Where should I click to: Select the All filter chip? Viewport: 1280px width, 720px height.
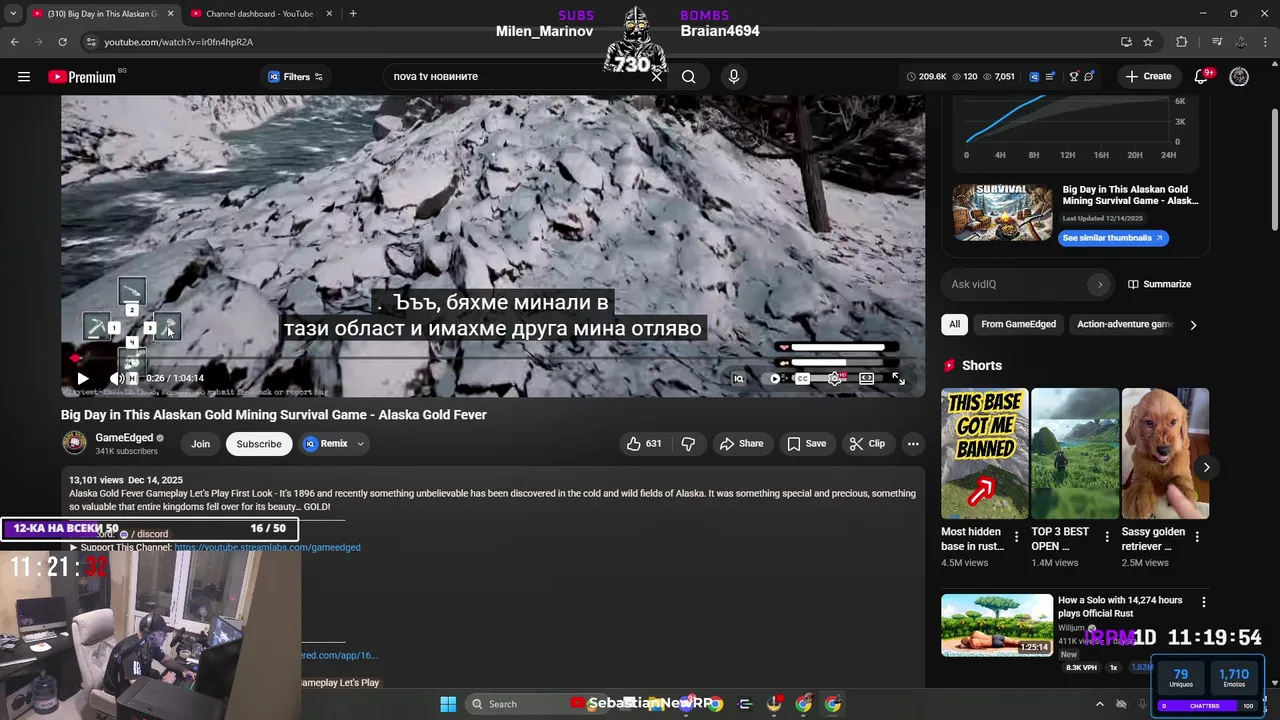pyautogui.click(x=955, y=324)
